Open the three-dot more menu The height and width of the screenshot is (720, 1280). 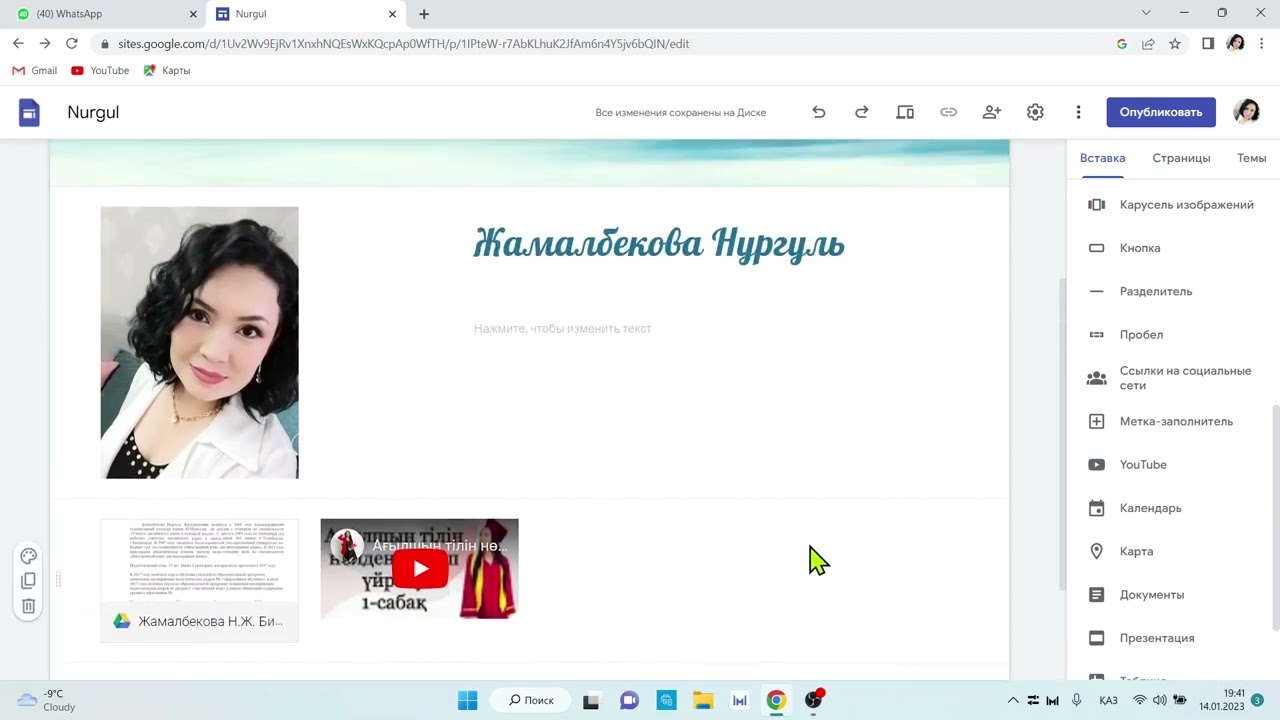tap(1078, 112)
